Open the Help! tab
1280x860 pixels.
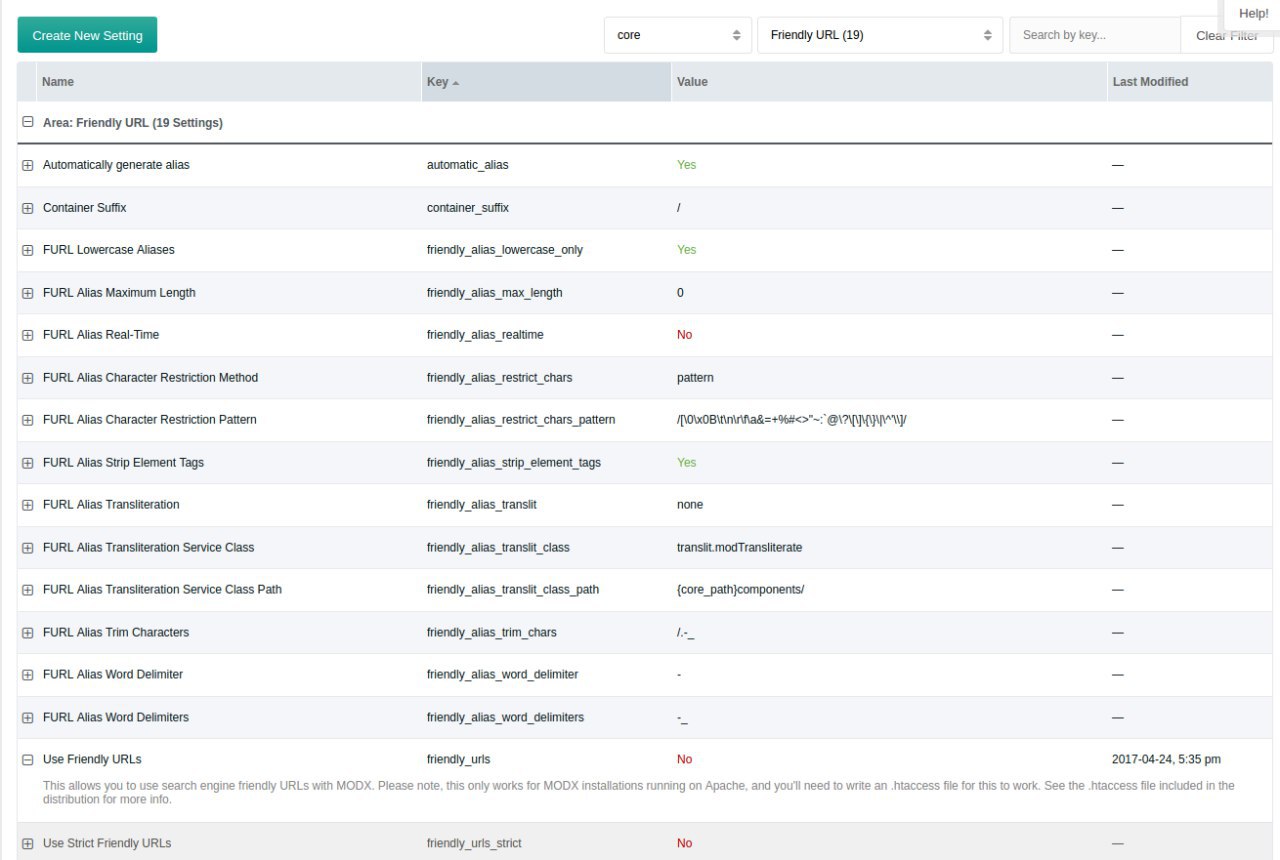coord(1252,14)
